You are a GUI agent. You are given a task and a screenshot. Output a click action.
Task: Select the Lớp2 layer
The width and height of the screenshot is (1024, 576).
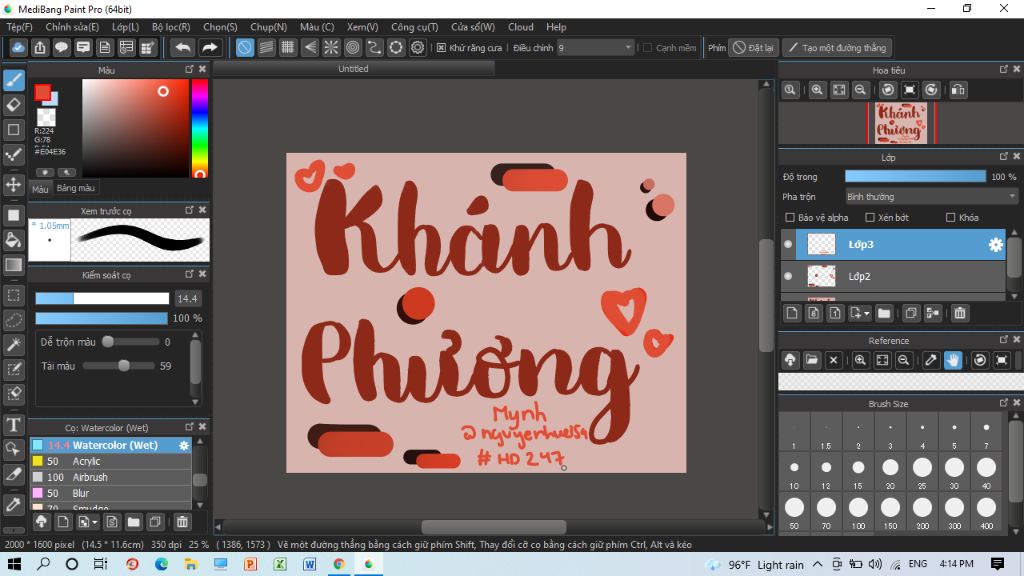coord(893,276)
